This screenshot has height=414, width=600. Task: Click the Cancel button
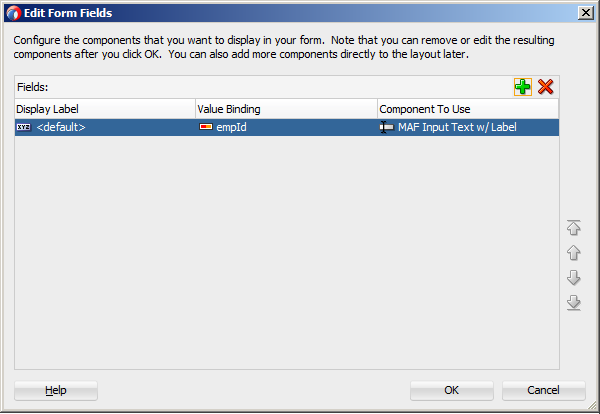(x=543, y=390)
